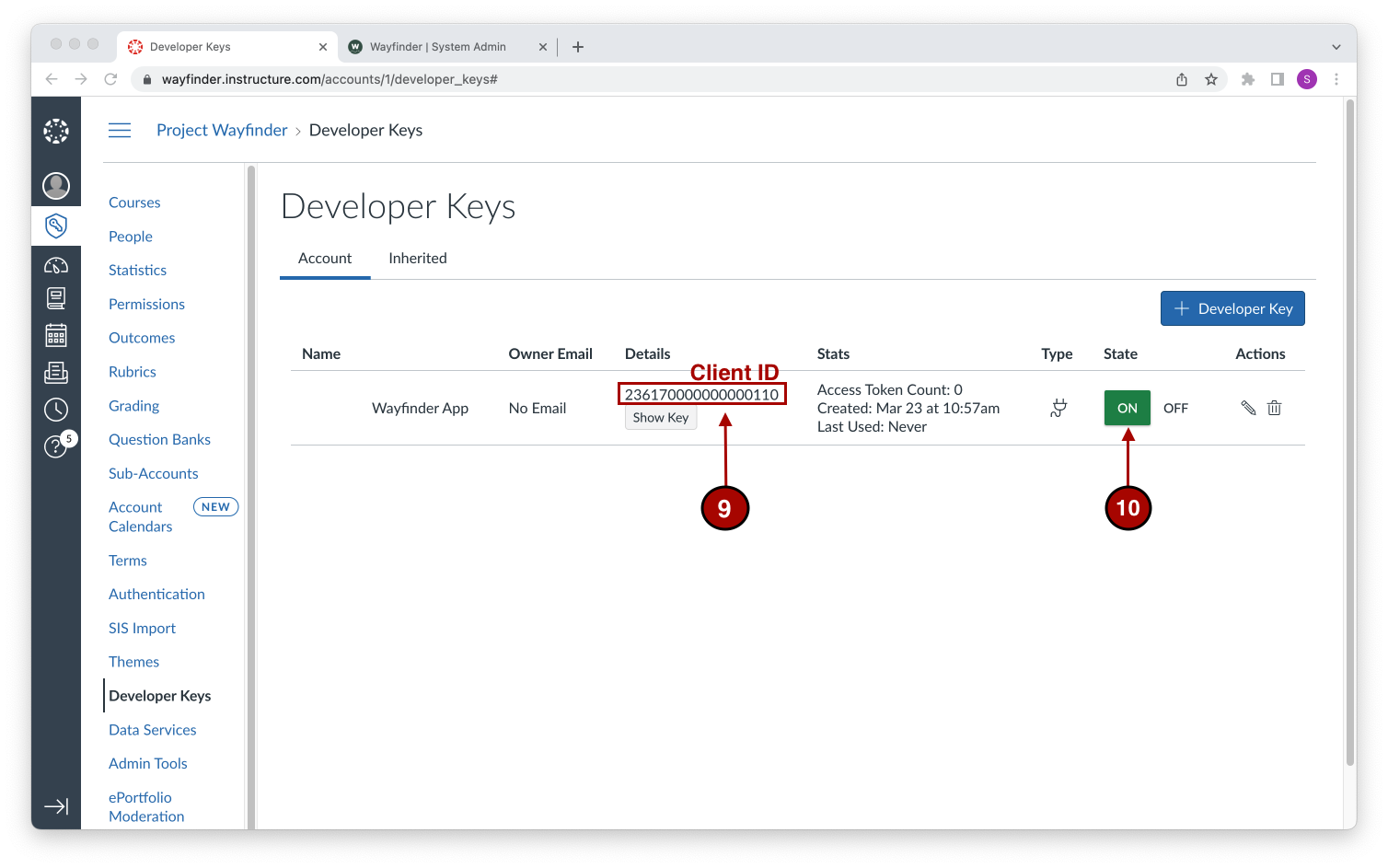Turn the Wayfinder App key OFF
The width and height of the screenshot is (1388, 868).
coord(1175,408)
